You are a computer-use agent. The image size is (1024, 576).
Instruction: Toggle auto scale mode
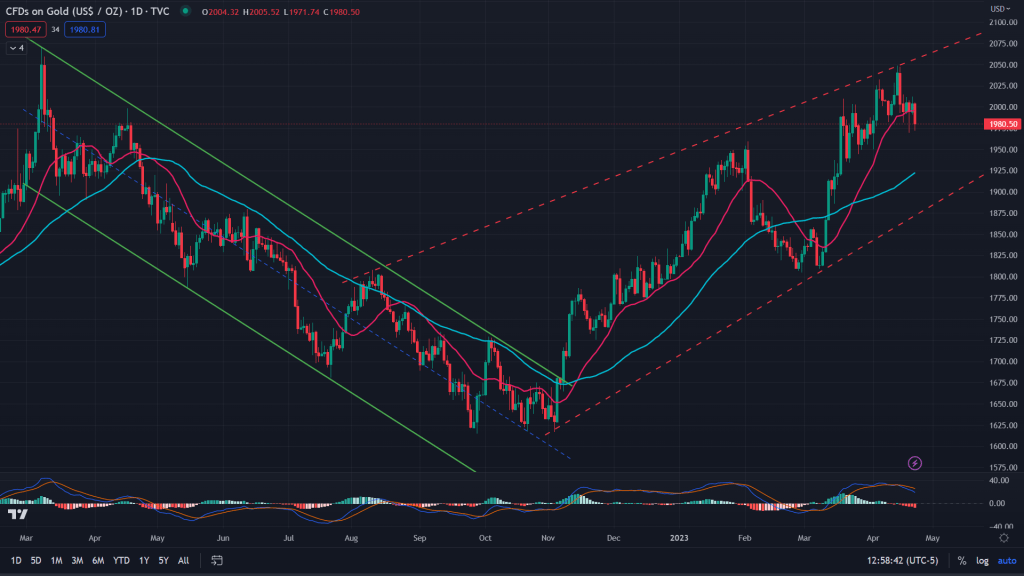1005,561
